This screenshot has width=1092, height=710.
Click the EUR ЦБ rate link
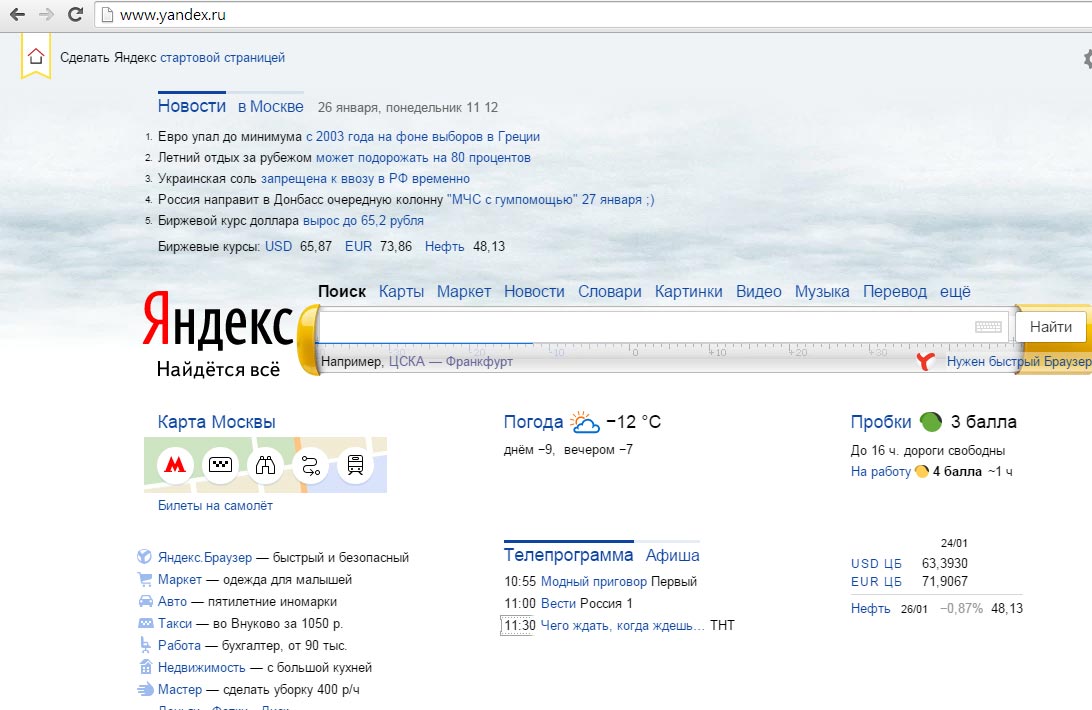pyautogui.click(x=876, y=581)
